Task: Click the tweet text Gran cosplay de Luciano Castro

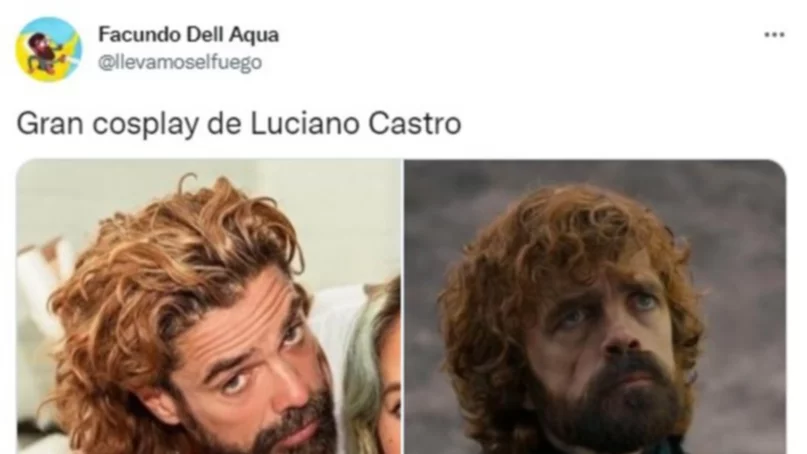Action: coord(239,124)
